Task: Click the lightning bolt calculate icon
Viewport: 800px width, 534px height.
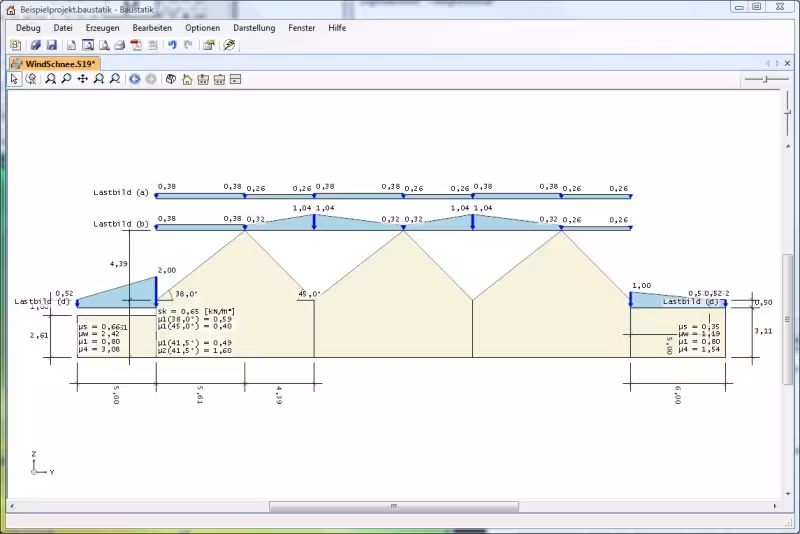Action: 229,45
